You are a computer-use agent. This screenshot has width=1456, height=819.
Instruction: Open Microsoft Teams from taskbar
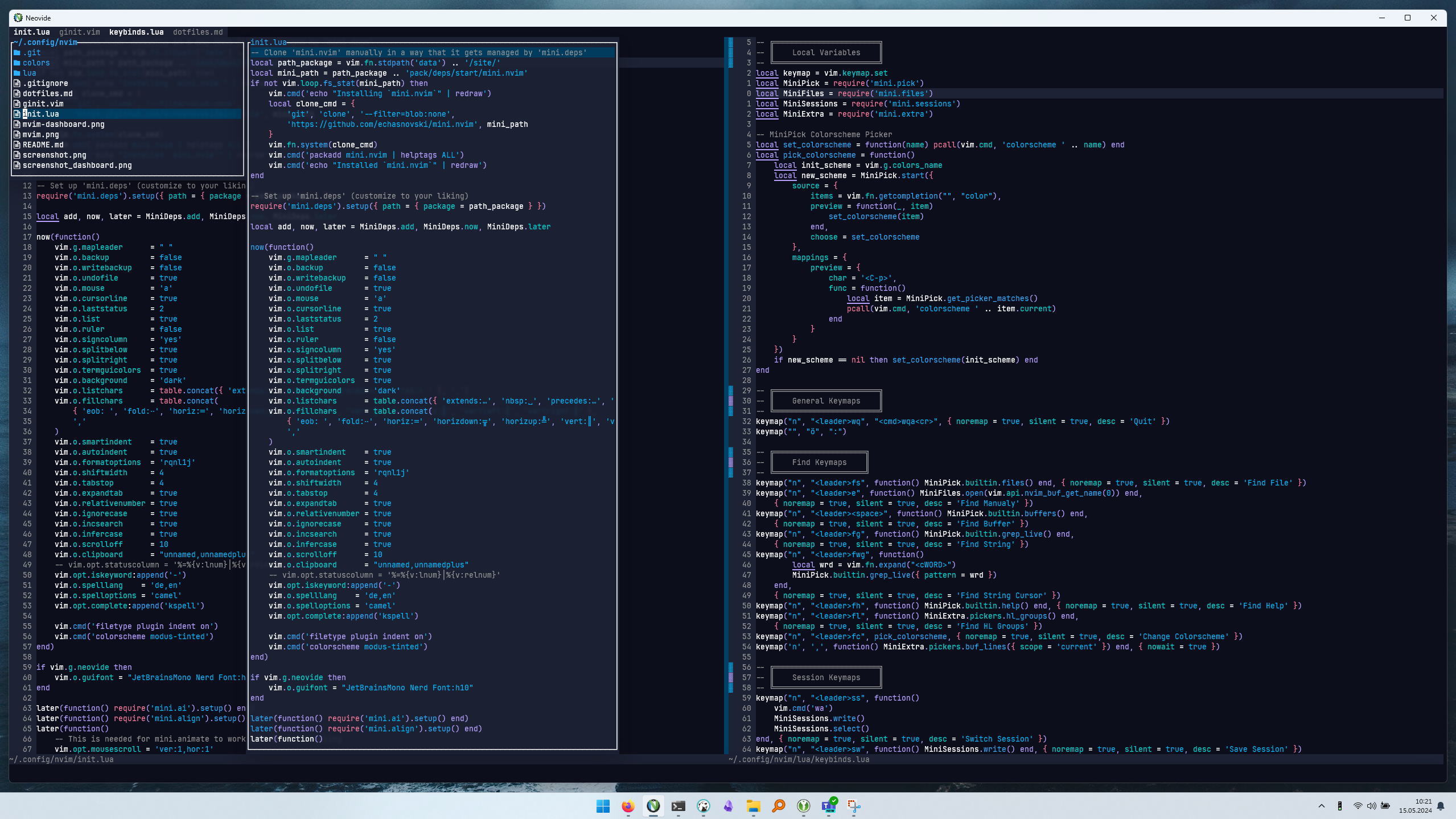coord(828,806)
